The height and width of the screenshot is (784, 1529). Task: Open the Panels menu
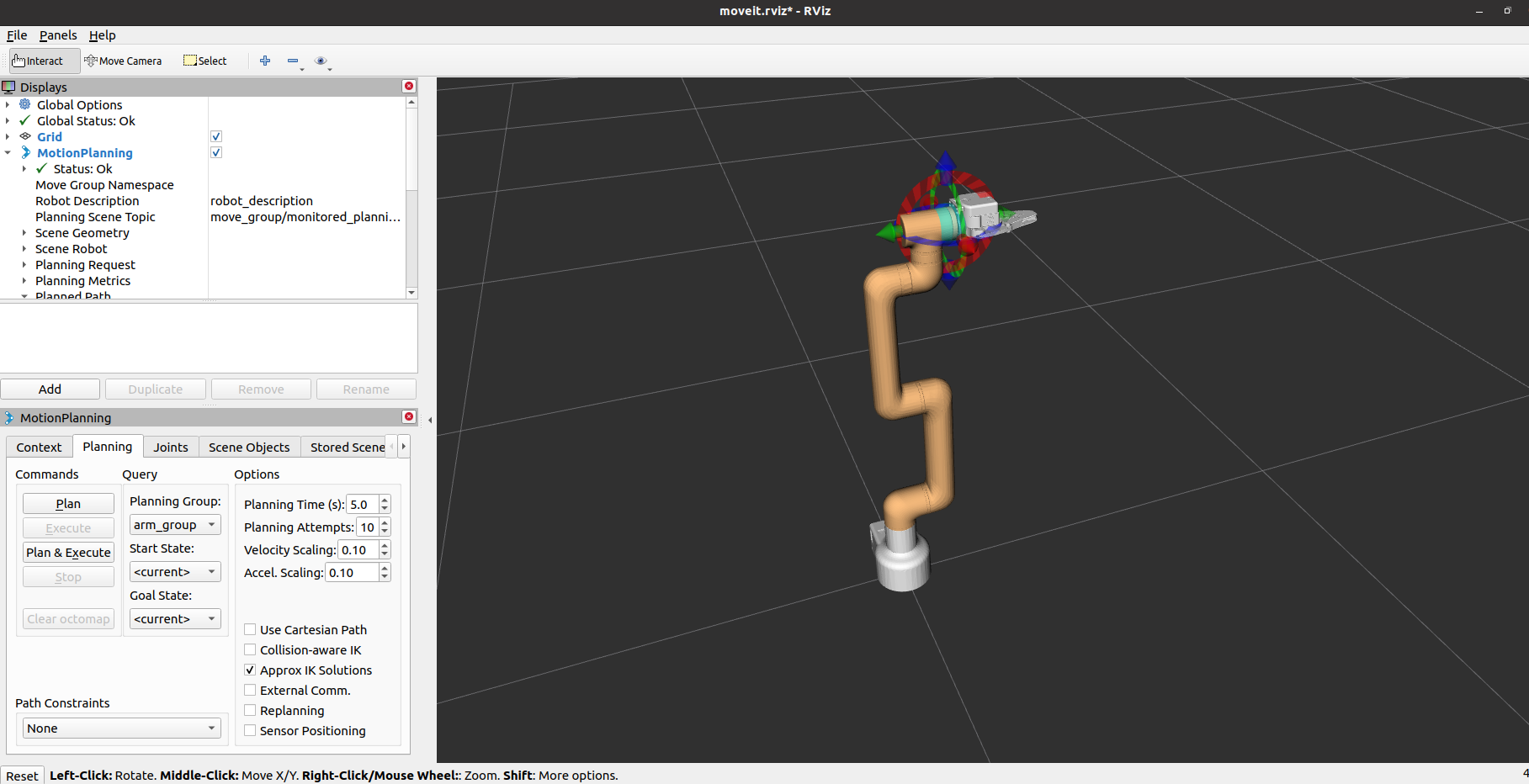[x=58, y=35]
